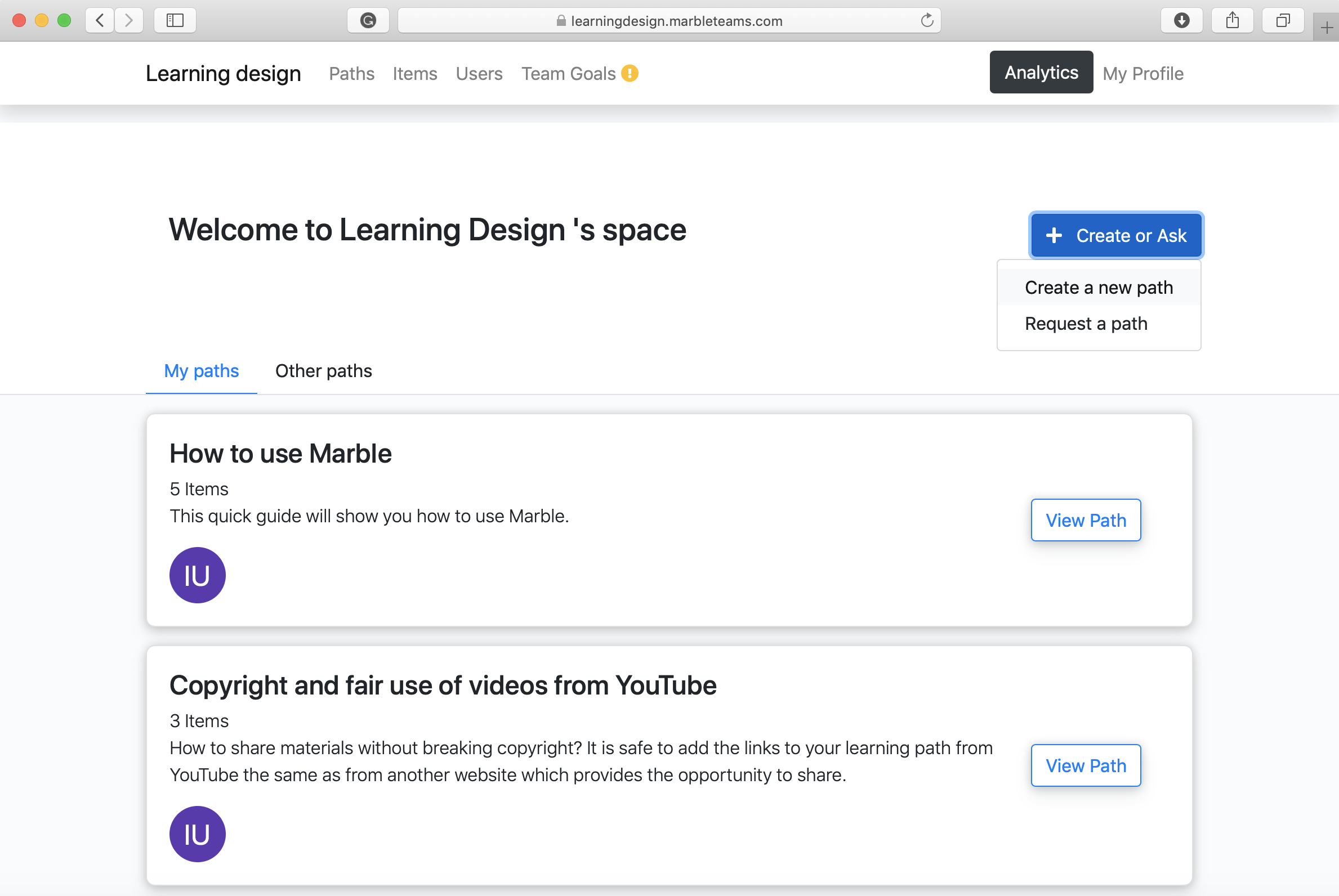The image size is (1339, 896).
Task: Click the browser back arrow
Action: click(100, 21)
